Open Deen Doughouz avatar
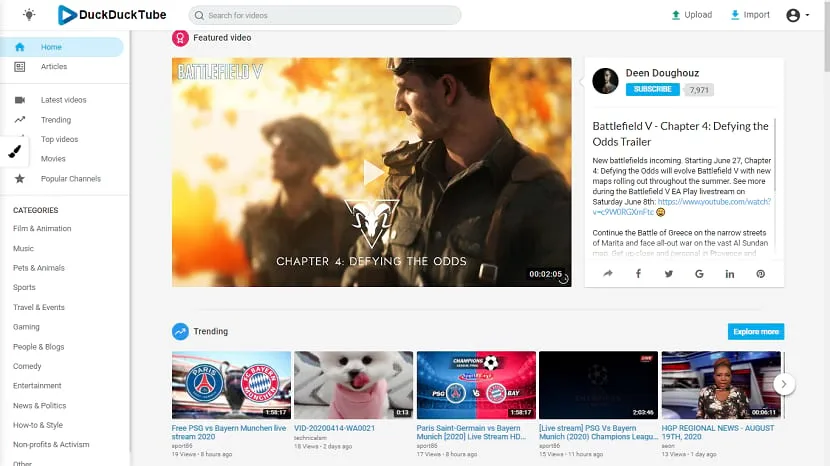Viewport: 830px width, 466px height. tap(605, 81)
